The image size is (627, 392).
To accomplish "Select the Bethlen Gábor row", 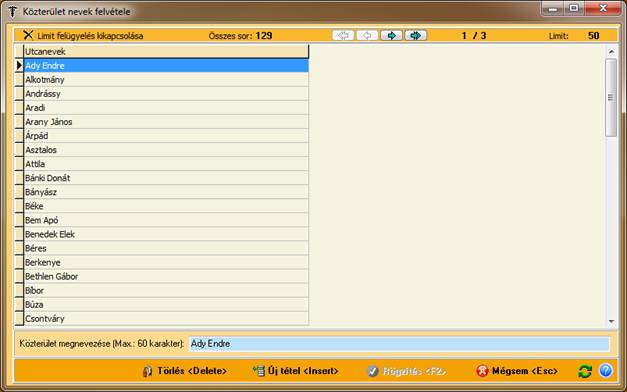I will click(x=166, y=276).
